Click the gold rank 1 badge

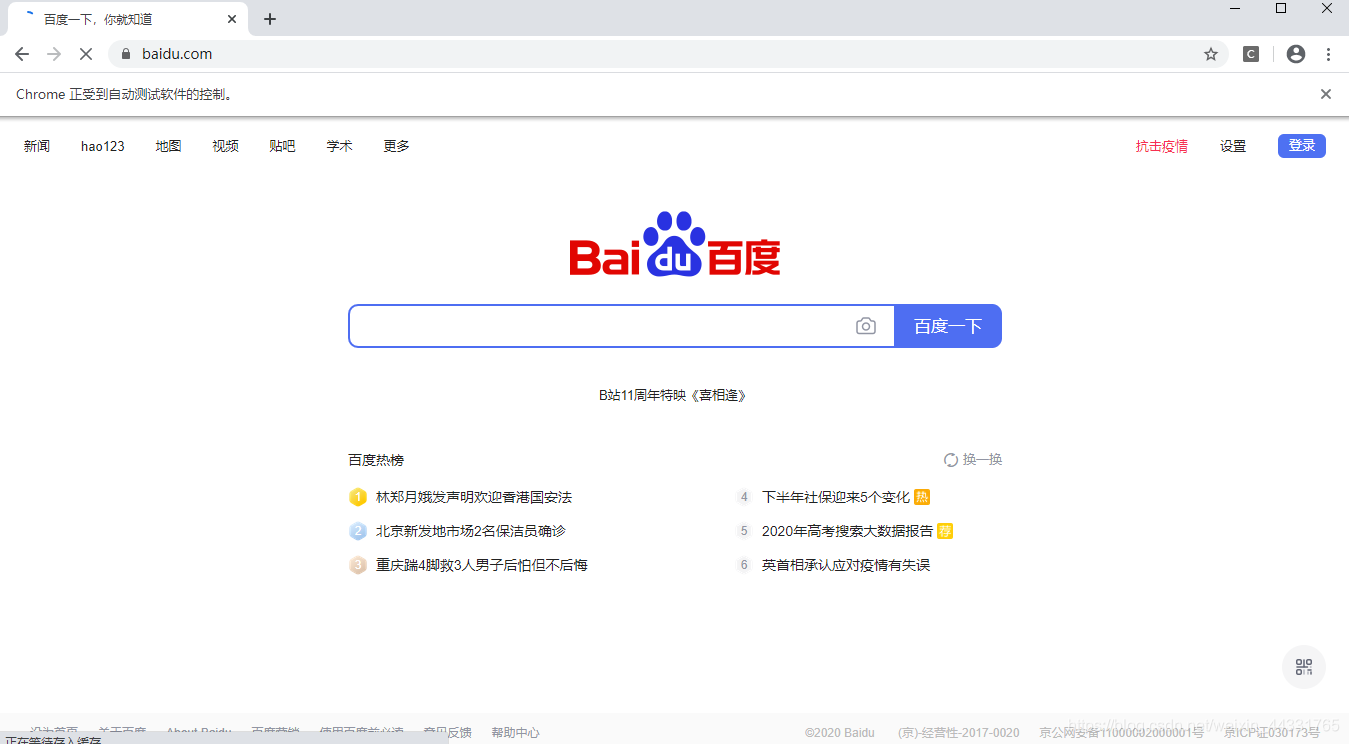coord(358,497)
